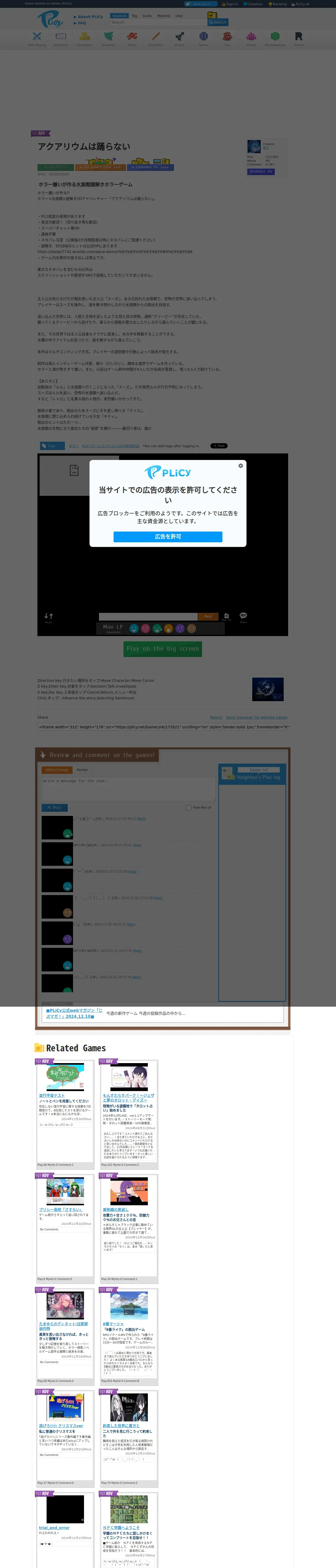Open the About PLiCy link
The width and height of the screenshot is (336, 1568).
pyautogui.click(x=88, y=17)
